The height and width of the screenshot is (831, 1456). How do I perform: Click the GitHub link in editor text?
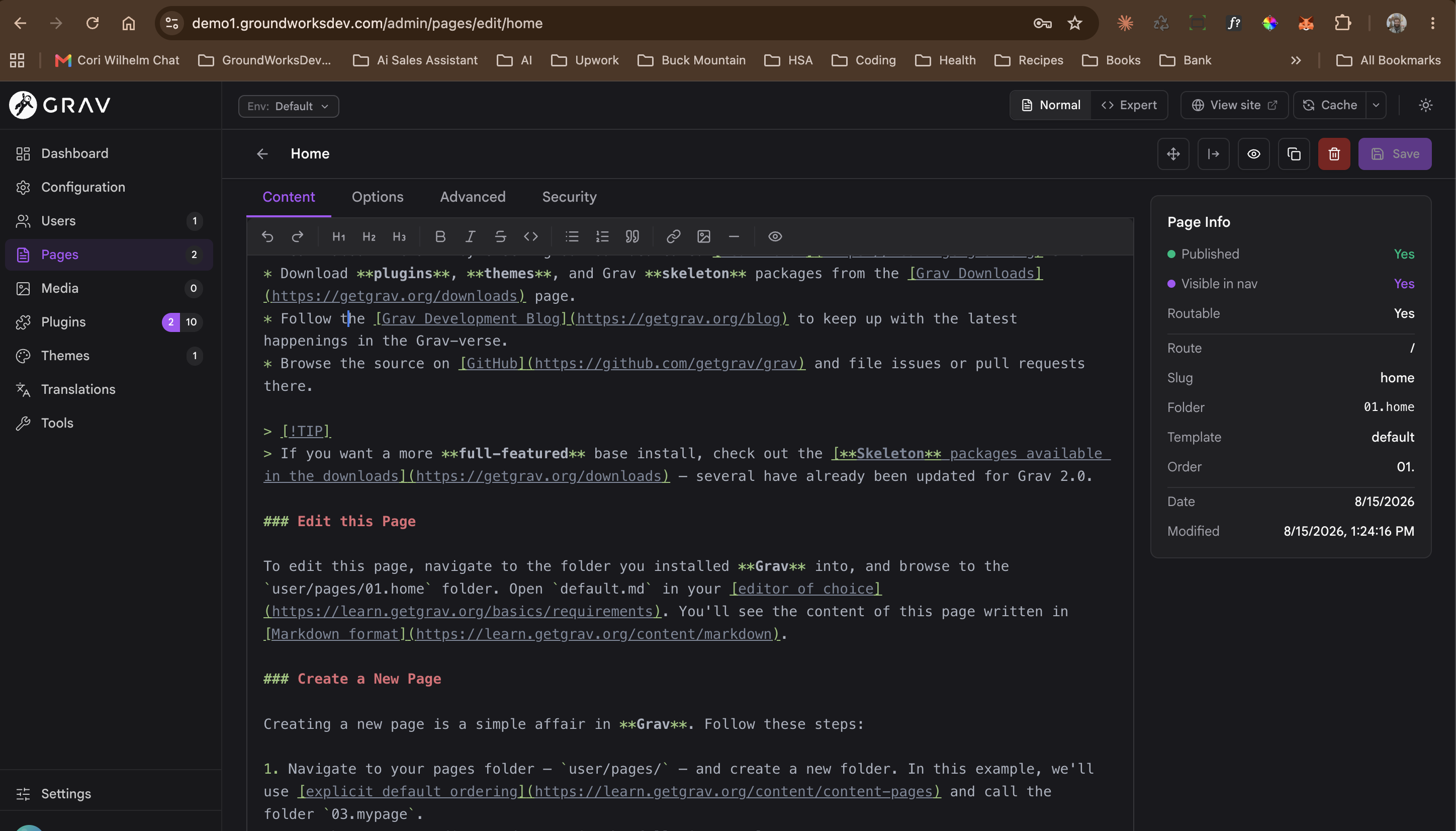(x=492, y=364)
